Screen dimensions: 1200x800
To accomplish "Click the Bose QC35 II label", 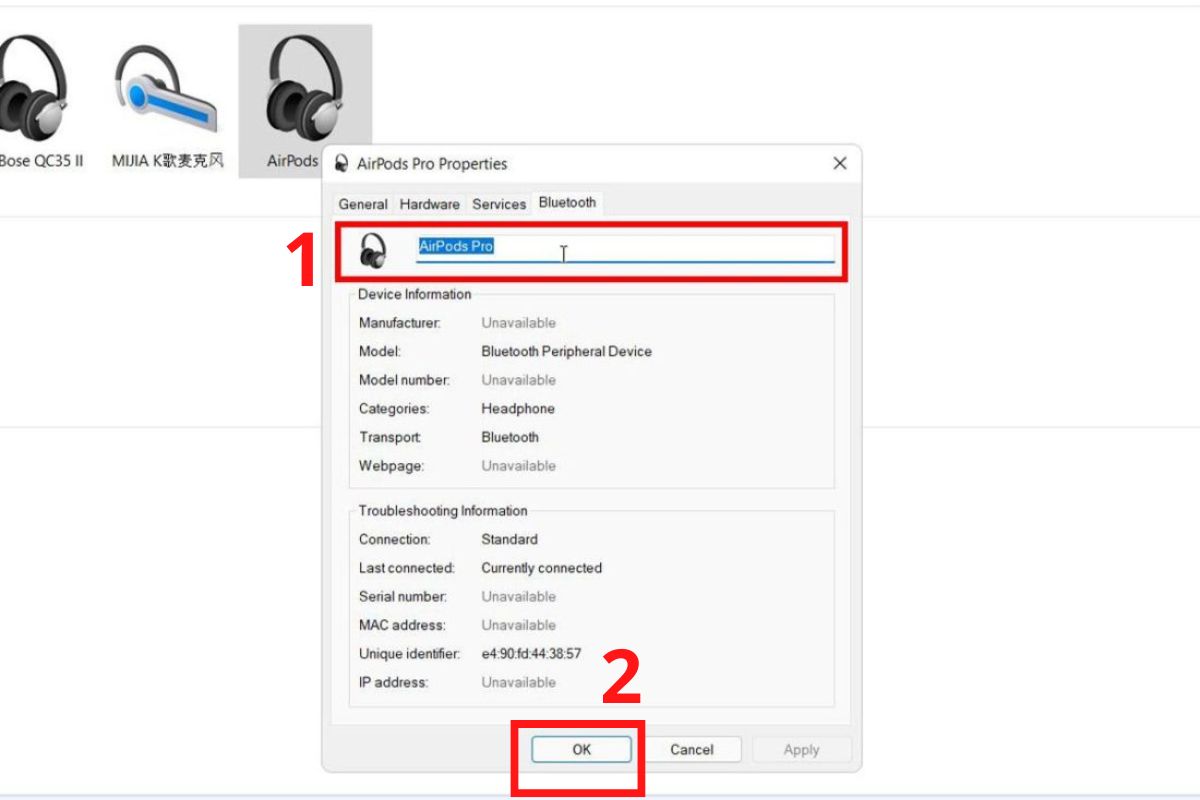I will pos(41,161).
